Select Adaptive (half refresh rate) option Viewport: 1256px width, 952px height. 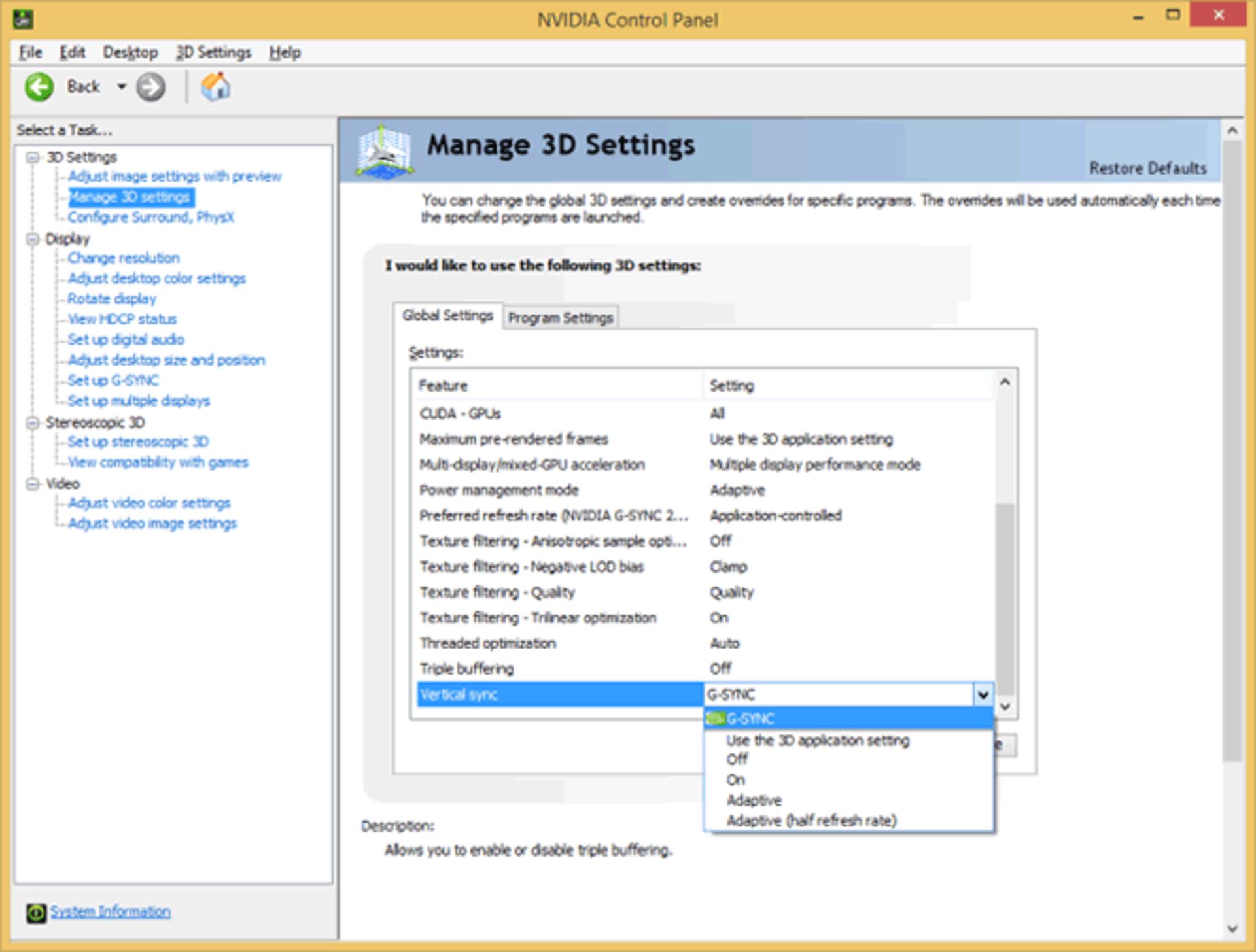coord(811,820)
